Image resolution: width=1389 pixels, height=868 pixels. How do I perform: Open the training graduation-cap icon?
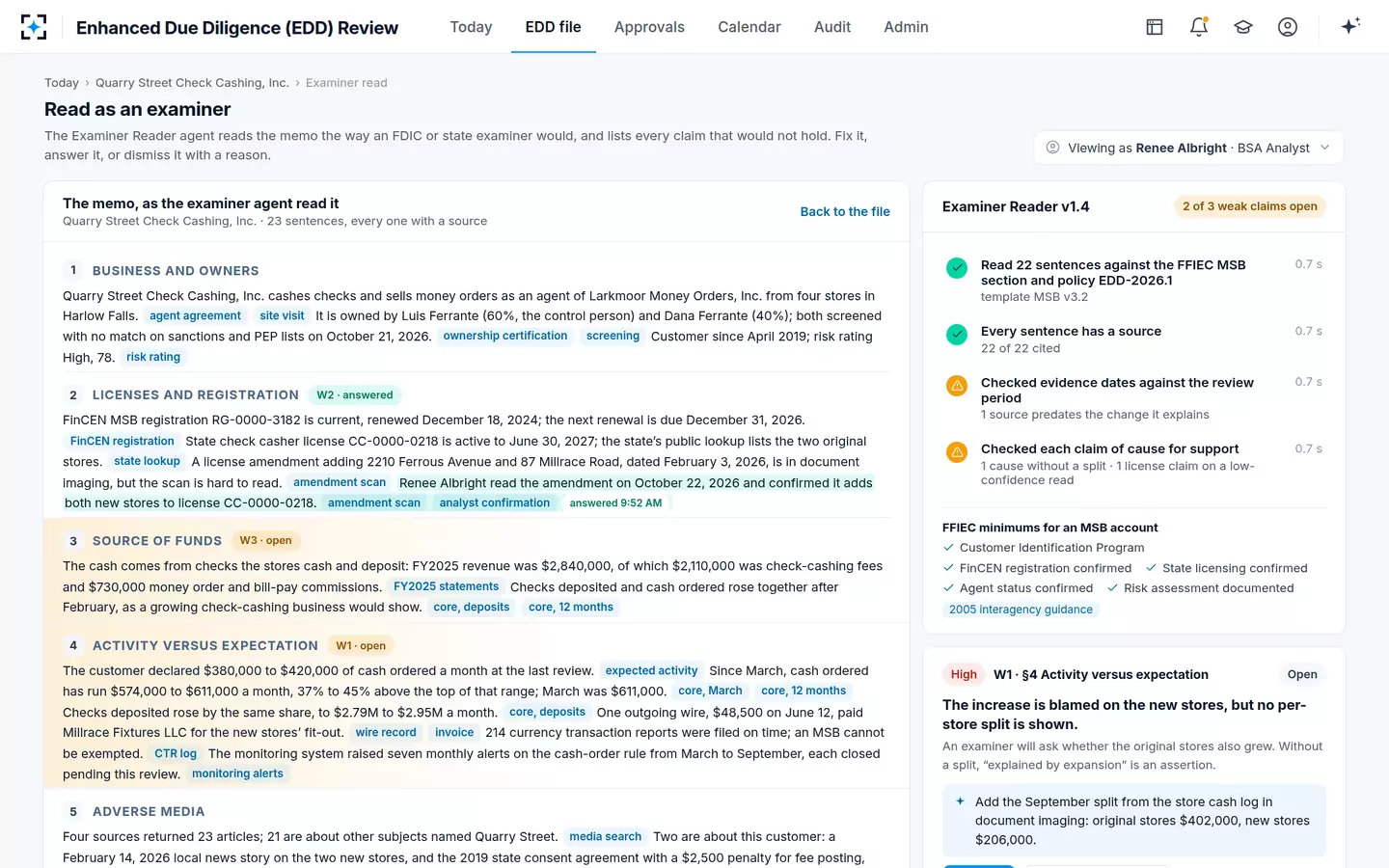pyautogui.click(x=1243, y=27)
